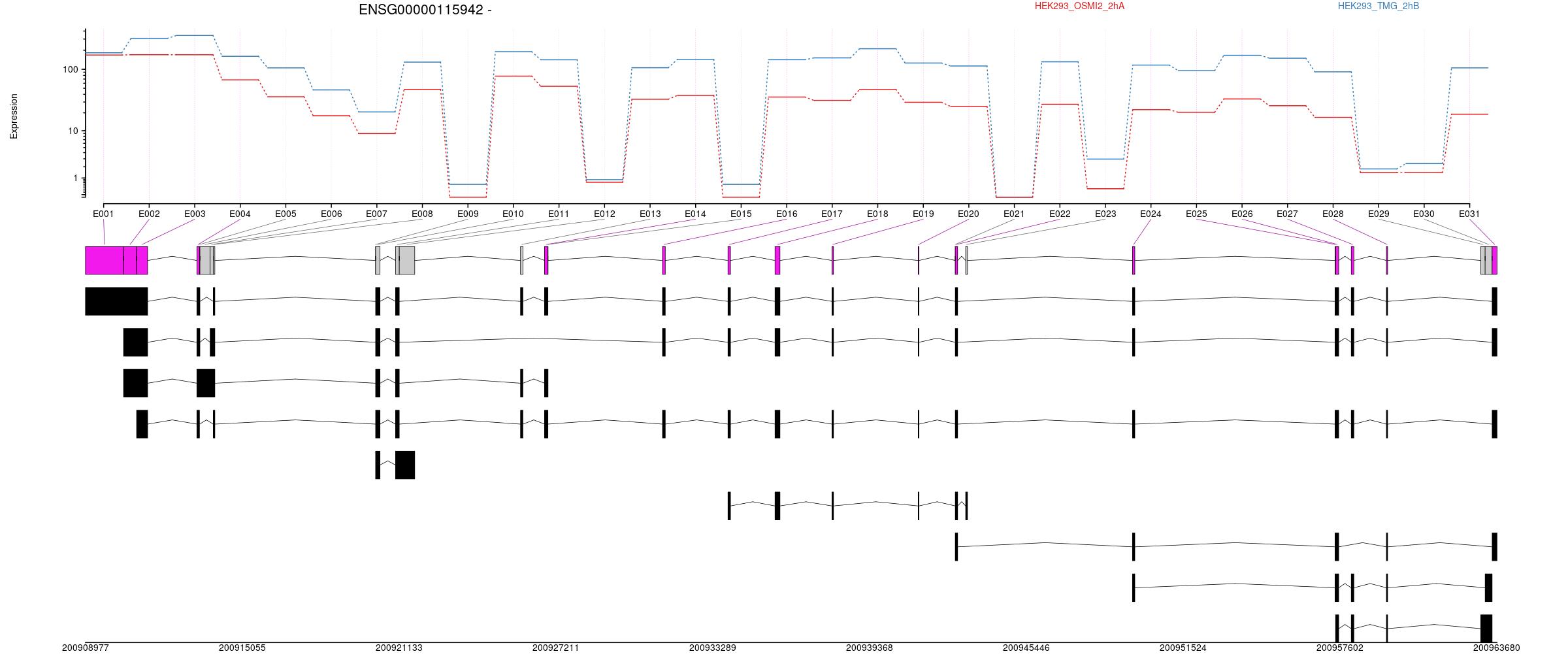Click genomic coordinate 200951524
Image resolution: width=1568 pixels, height=660 pixels.
(x=1183, y=648)
